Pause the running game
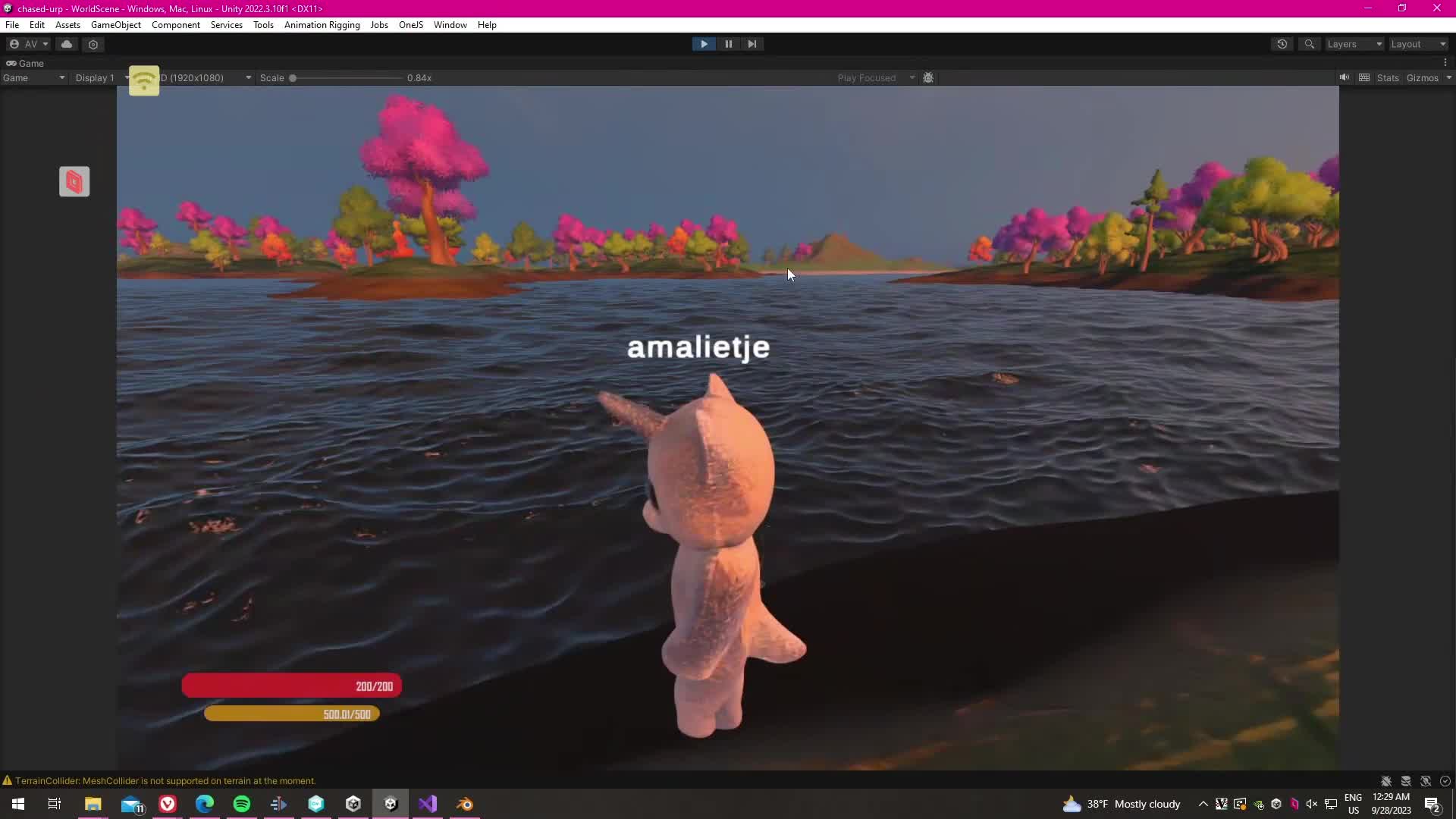 [x=728, y=44]
